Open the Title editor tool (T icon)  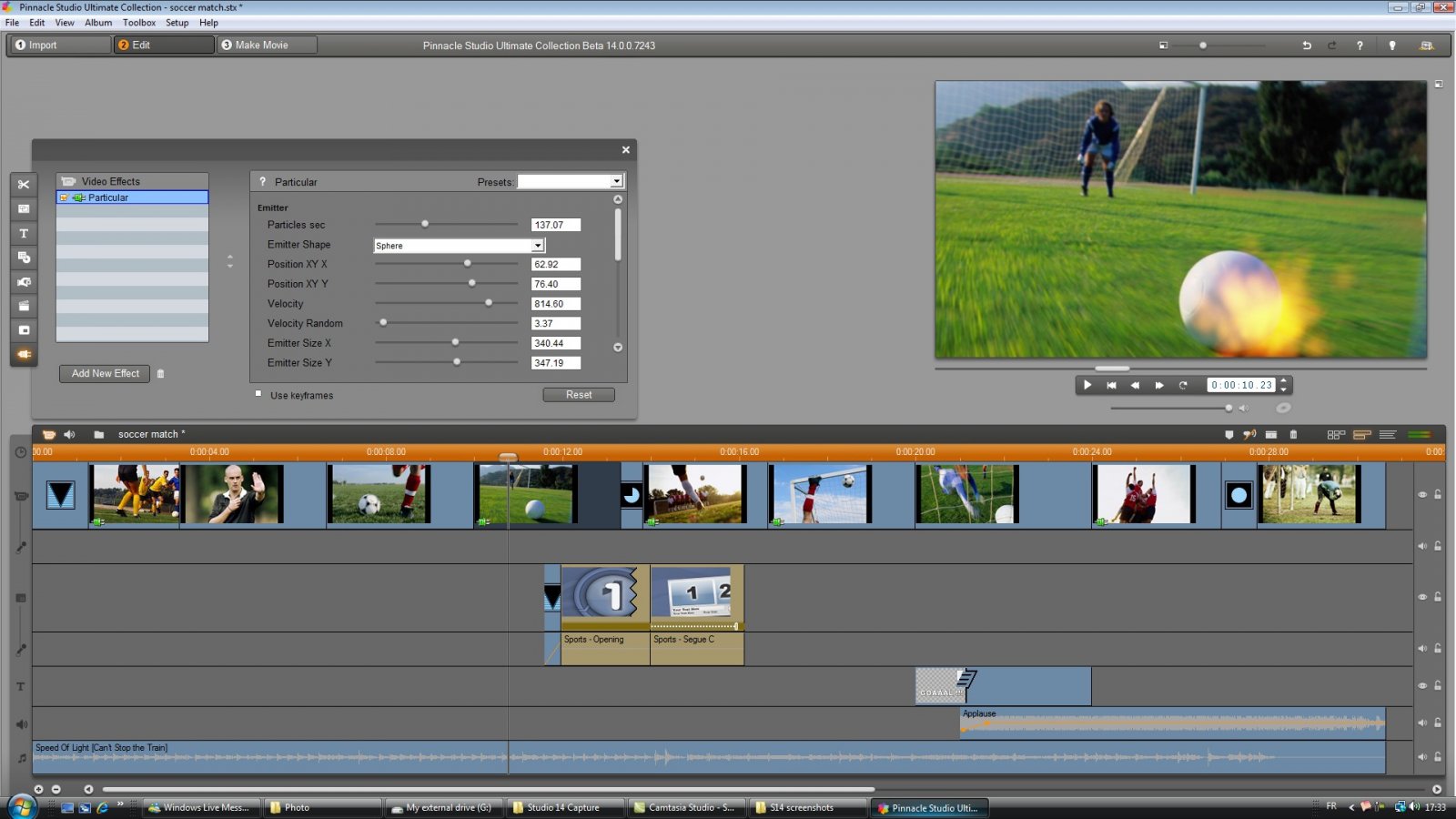coord(24,233)
